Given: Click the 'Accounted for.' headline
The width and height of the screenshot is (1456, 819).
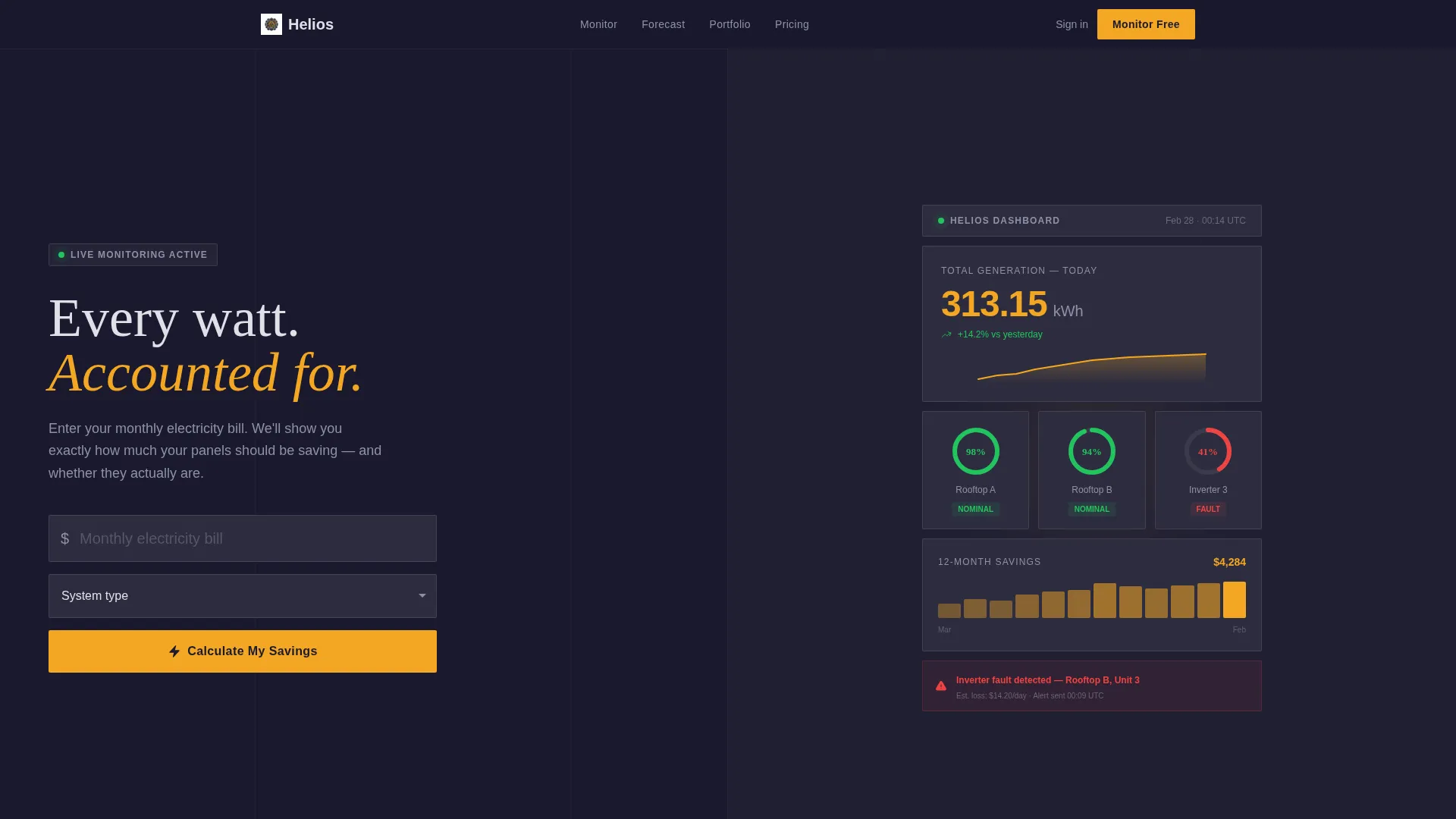Looking at the screenshot, I should pos(206,373).
